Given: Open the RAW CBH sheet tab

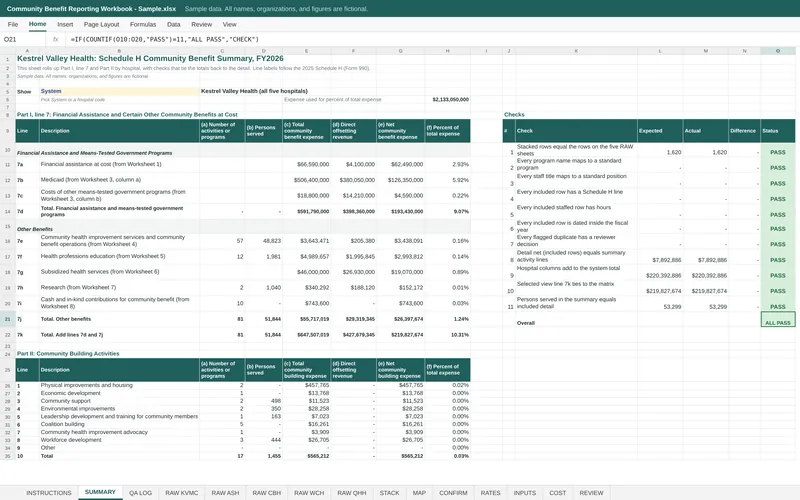Looking at the screenshot, I should click(x=267, y=493).
